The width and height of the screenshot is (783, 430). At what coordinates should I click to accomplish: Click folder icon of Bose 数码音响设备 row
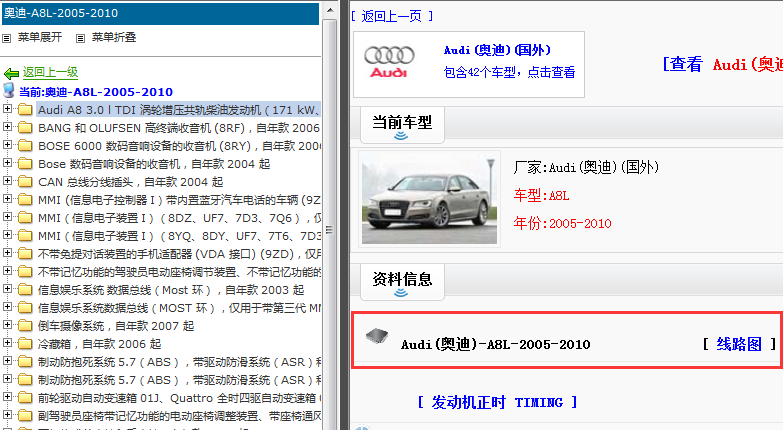tap(25, 164)
